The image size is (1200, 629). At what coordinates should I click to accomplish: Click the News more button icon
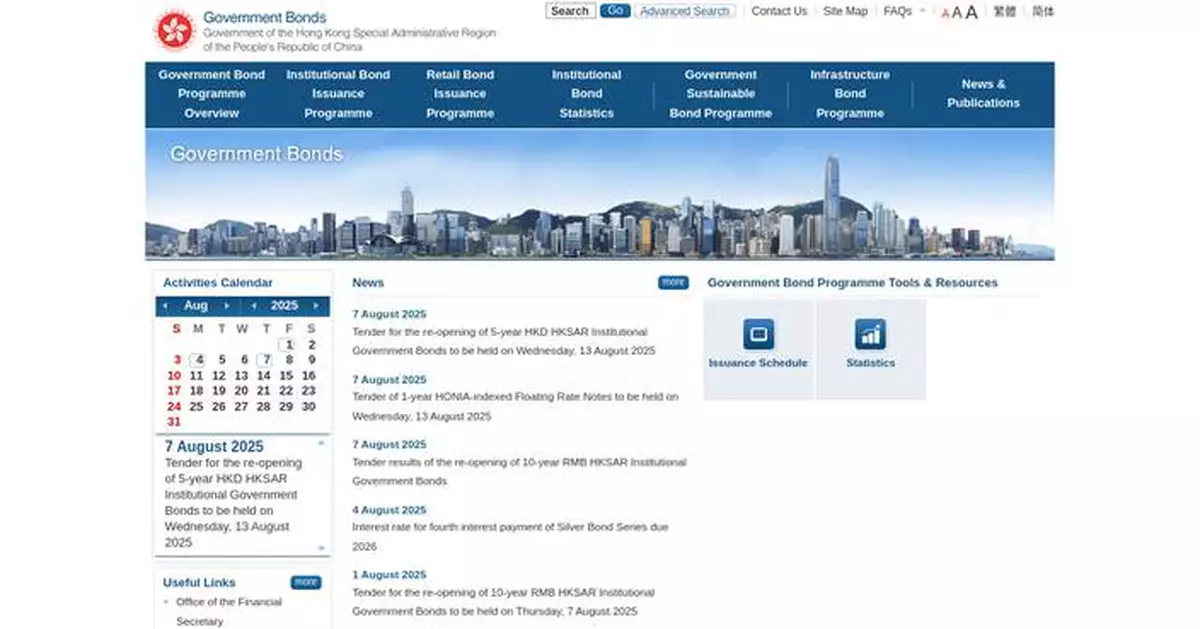pos(671,282)
